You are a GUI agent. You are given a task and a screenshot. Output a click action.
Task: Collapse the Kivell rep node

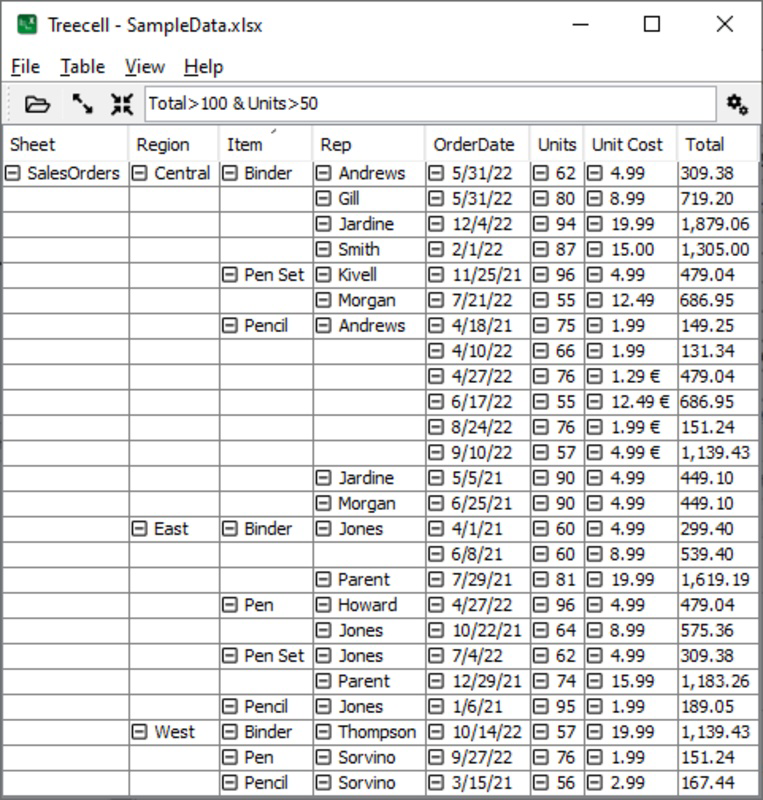pos(324,275)
